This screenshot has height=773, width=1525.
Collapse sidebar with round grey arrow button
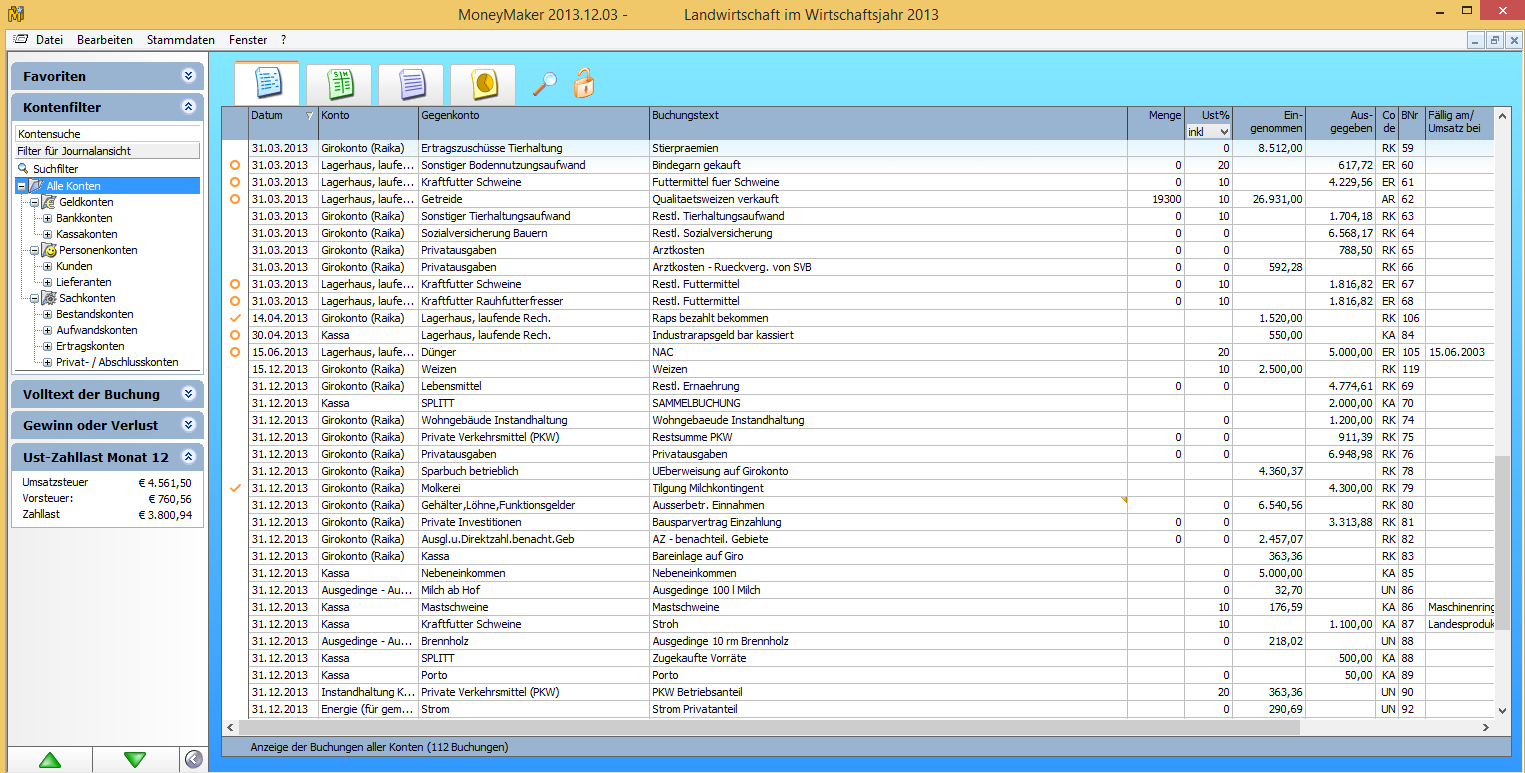pos(194,760)
